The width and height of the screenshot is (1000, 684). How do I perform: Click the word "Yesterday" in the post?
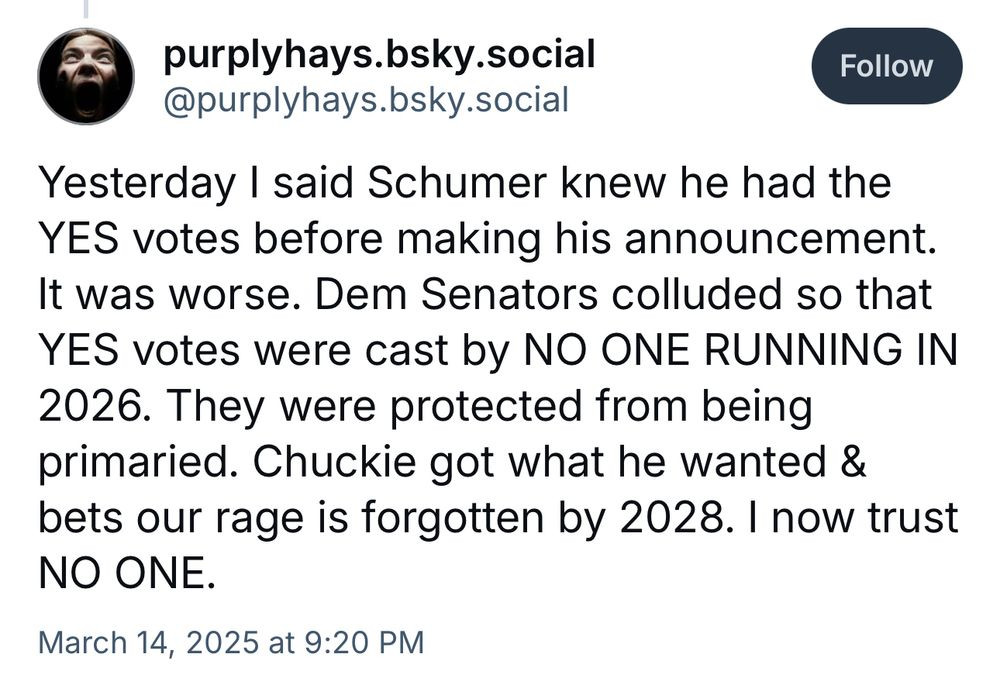[x=136, y=184]
